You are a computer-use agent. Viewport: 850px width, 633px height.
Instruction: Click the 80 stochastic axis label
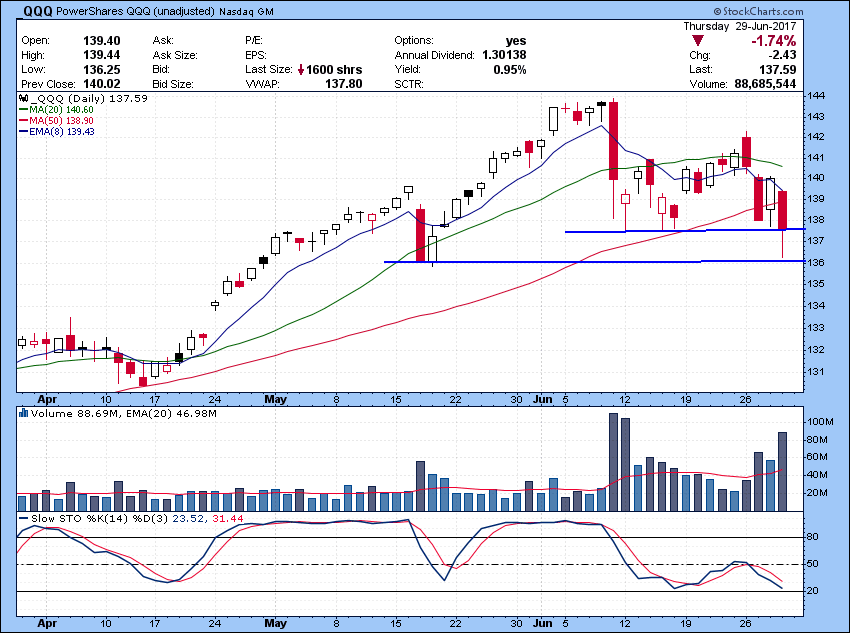[813, 537]
